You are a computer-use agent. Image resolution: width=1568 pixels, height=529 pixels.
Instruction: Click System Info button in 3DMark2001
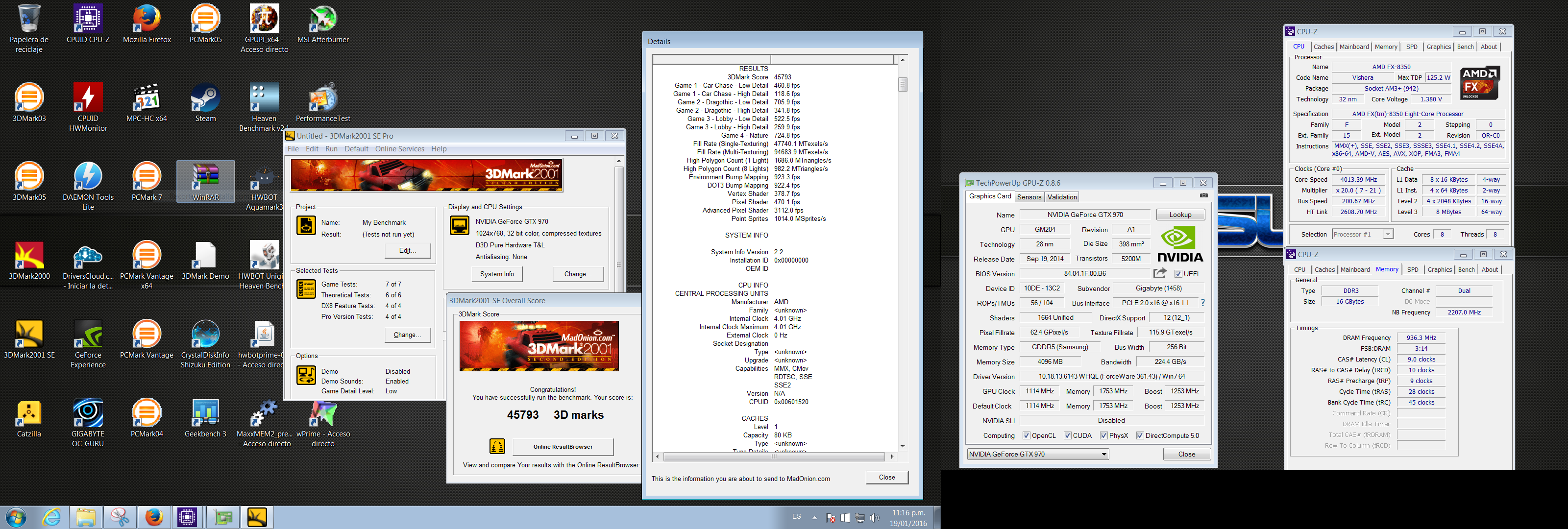(497, 274)
